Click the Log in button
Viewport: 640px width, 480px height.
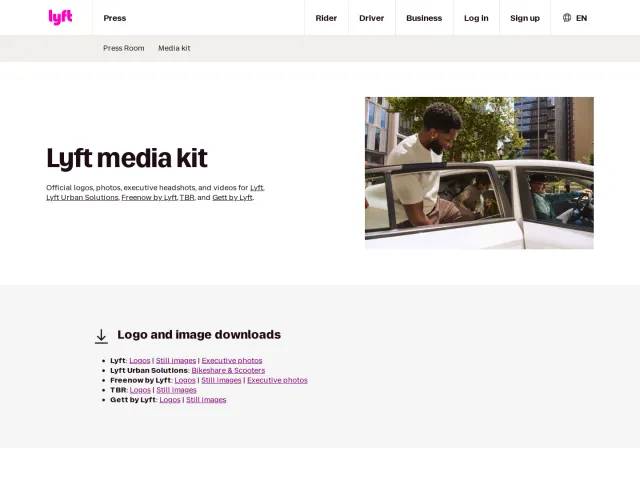[476, 18]
